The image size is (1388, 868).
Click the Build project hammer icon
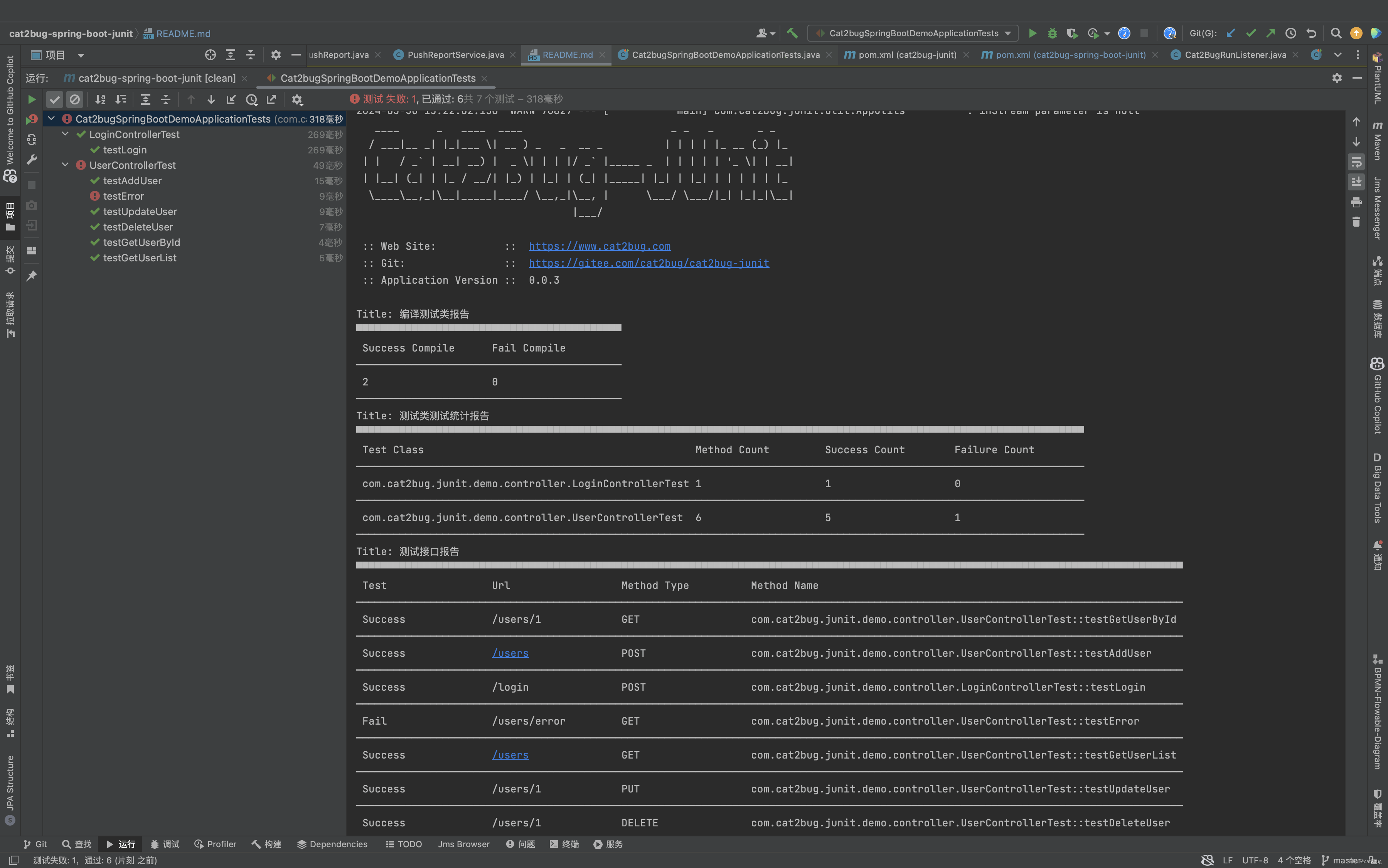tap(792, 33)
